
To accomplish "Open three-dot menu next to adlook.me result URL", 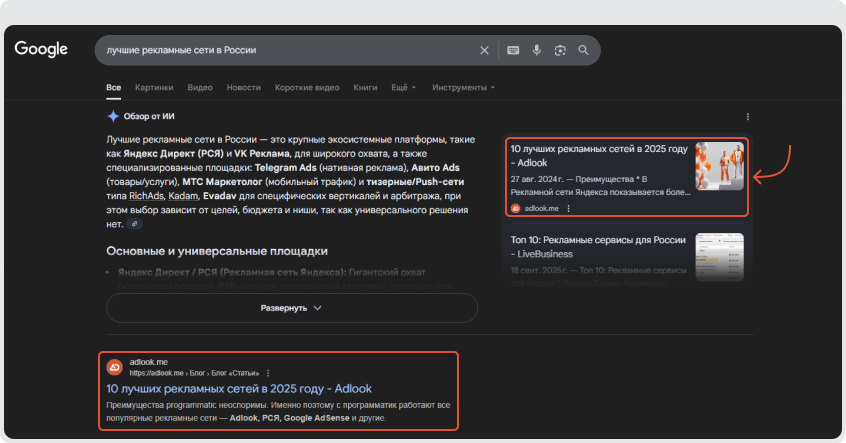I will 268,373.
